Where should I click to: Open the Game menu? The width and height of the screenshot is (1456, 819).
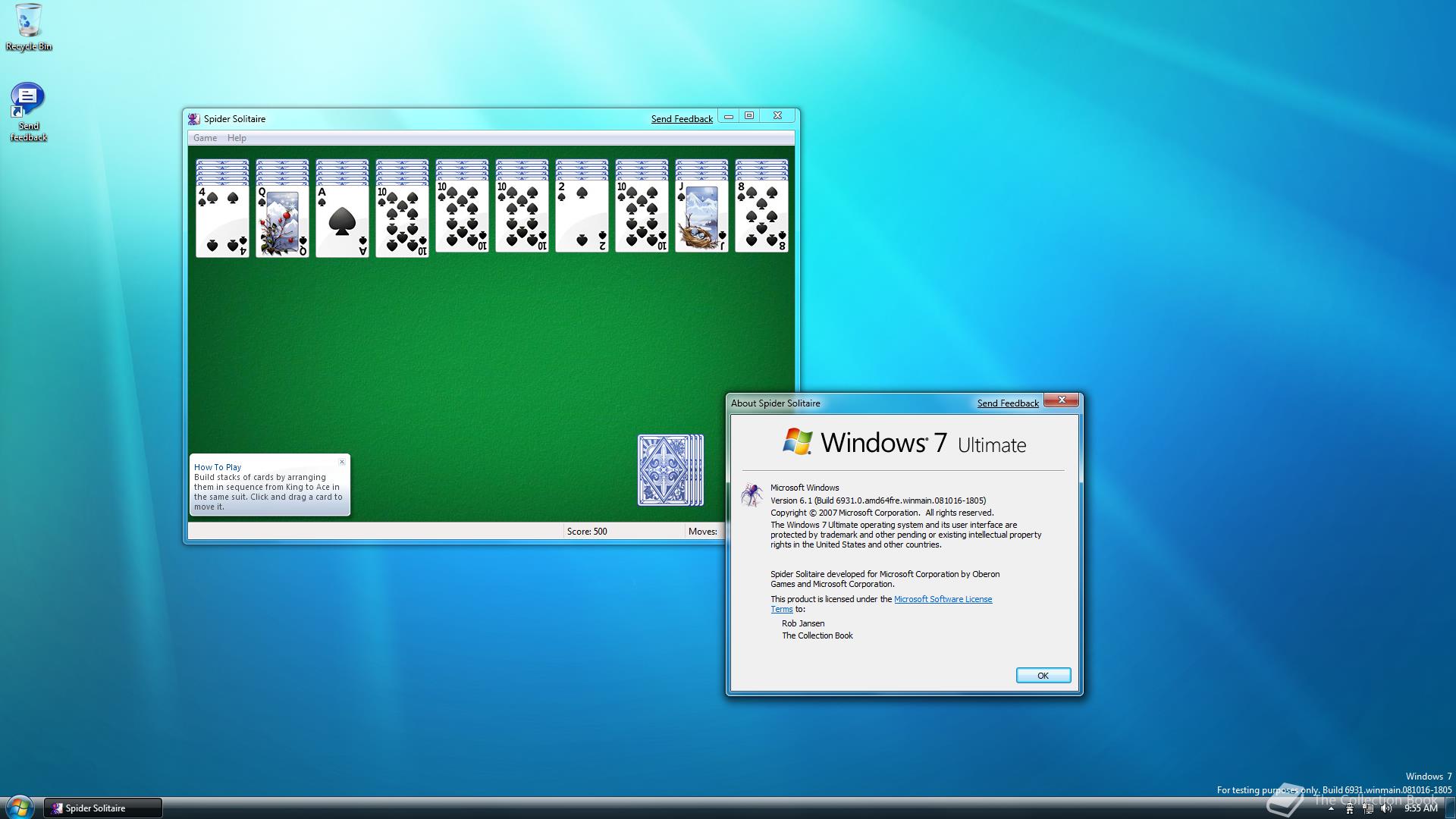(205, 138)
